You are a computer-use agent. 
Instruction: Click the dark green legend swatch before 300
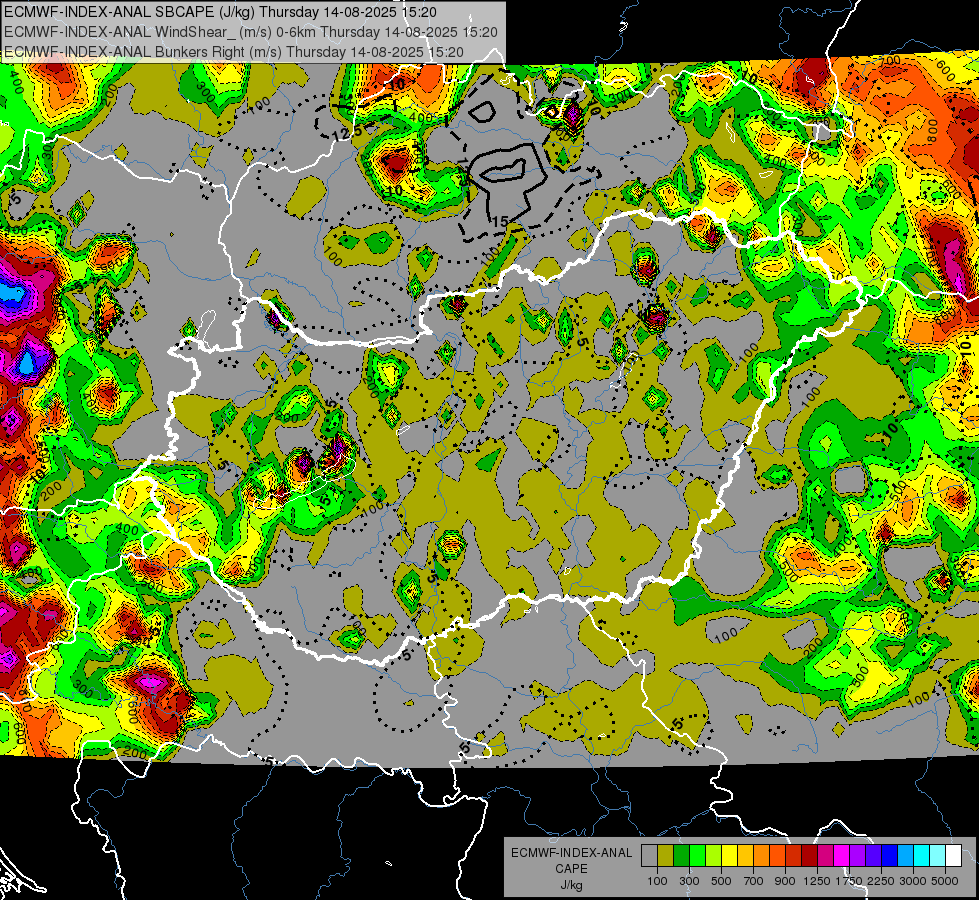[x=681, y=856]
